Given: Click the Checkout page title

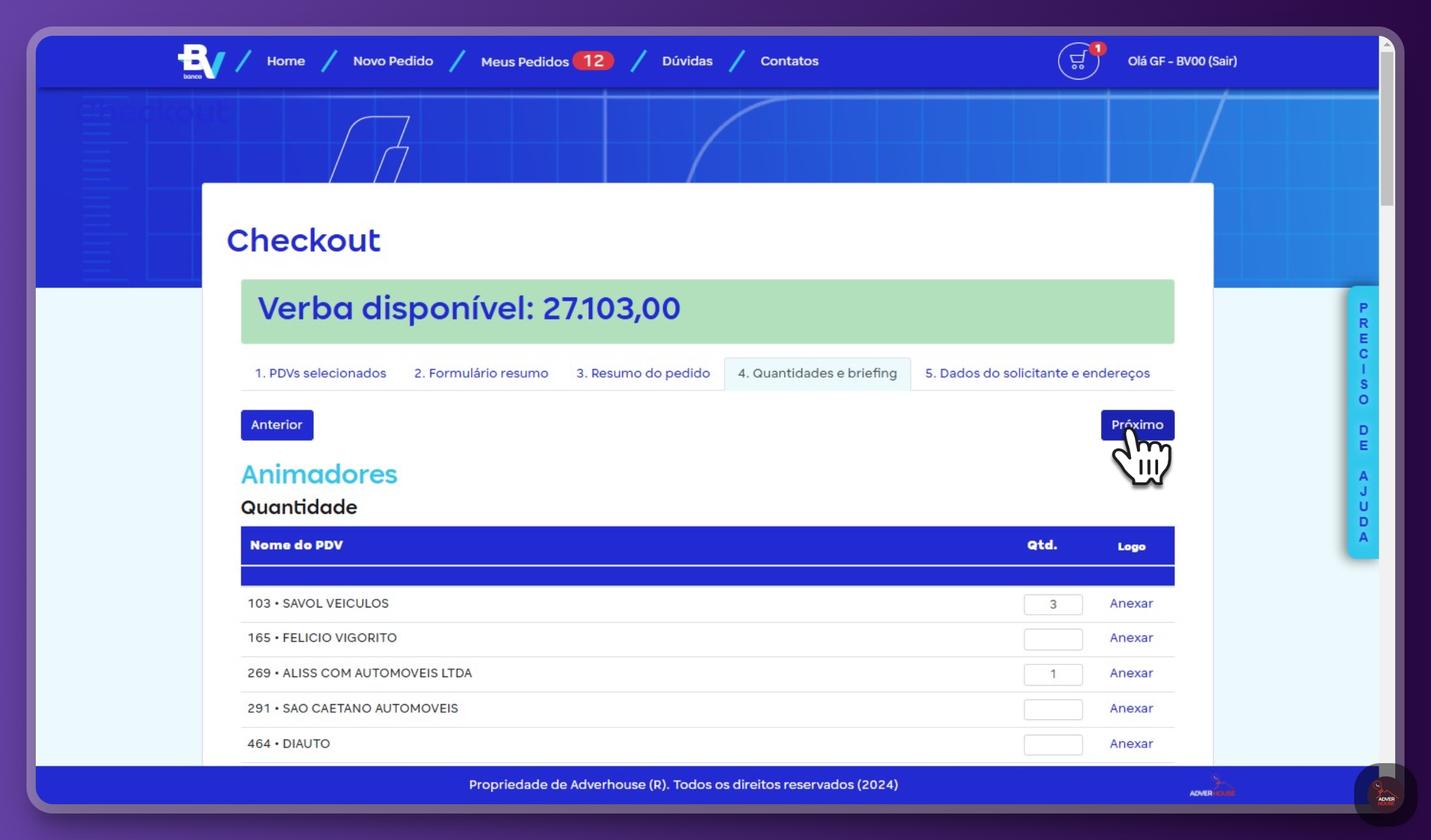Looking at the screenshot, I should pos(303,240).
